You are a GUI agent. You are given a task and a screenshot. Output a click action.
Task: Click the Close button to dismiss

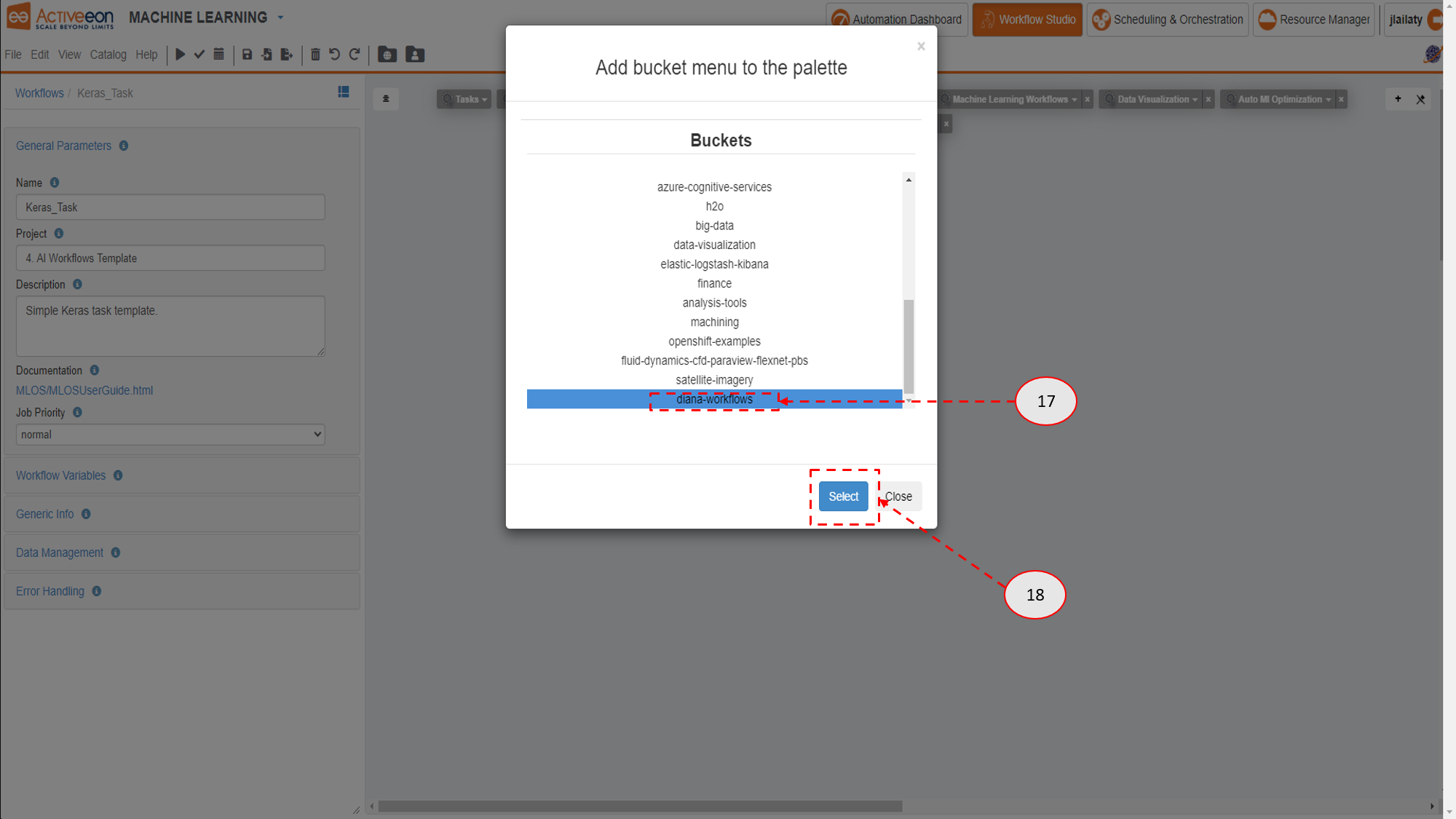click(898, 496)
